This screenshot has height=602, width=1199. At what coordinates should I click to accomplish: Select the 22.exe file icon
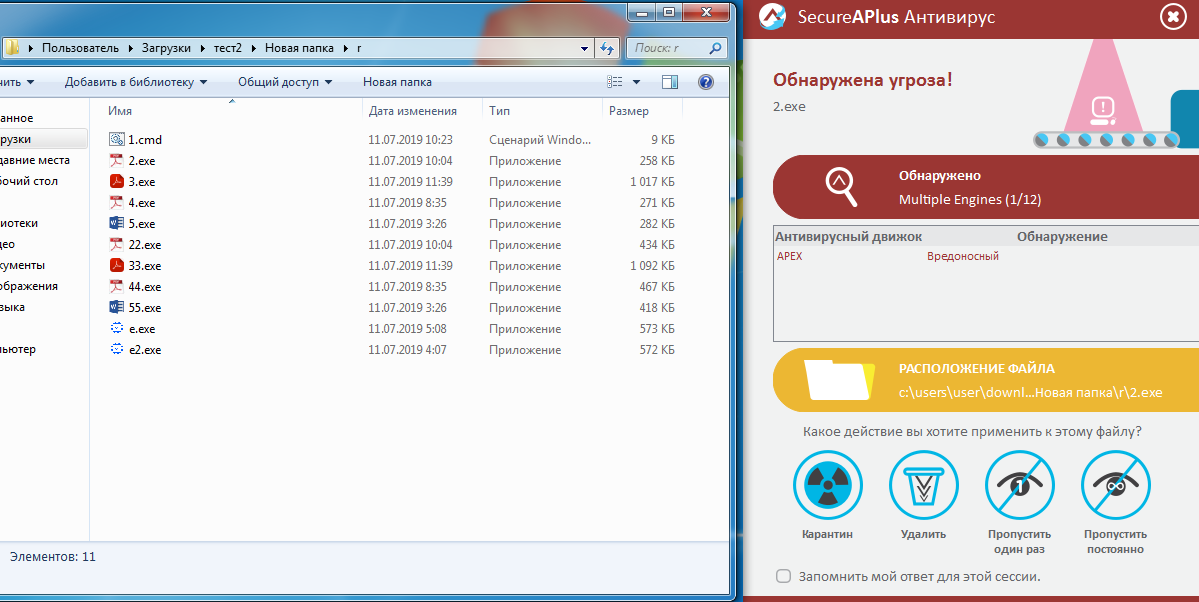pos(116,245)
